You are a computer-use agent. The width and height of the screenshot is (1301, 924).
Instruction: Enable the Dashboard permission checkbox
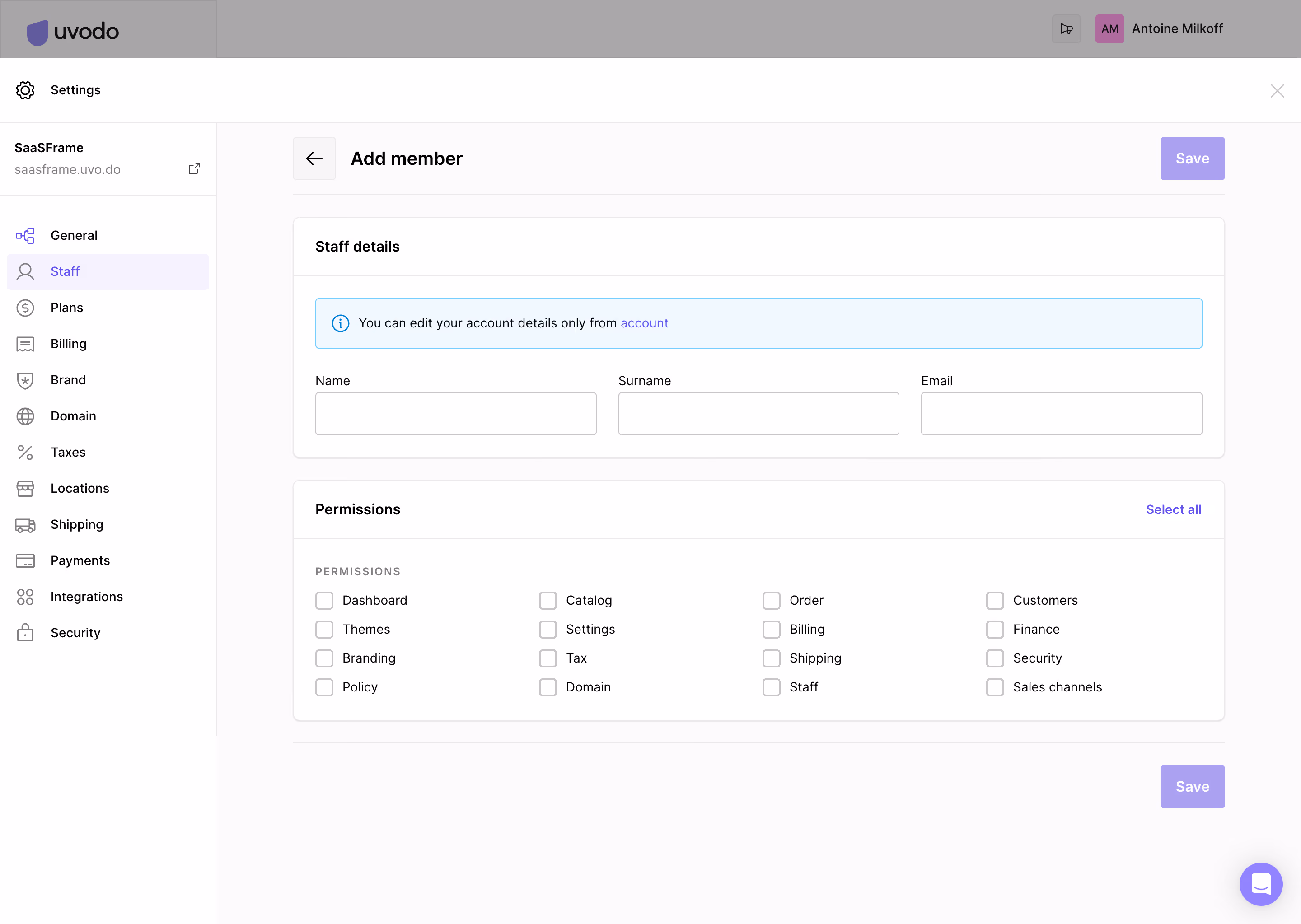[x=324, y=600]
